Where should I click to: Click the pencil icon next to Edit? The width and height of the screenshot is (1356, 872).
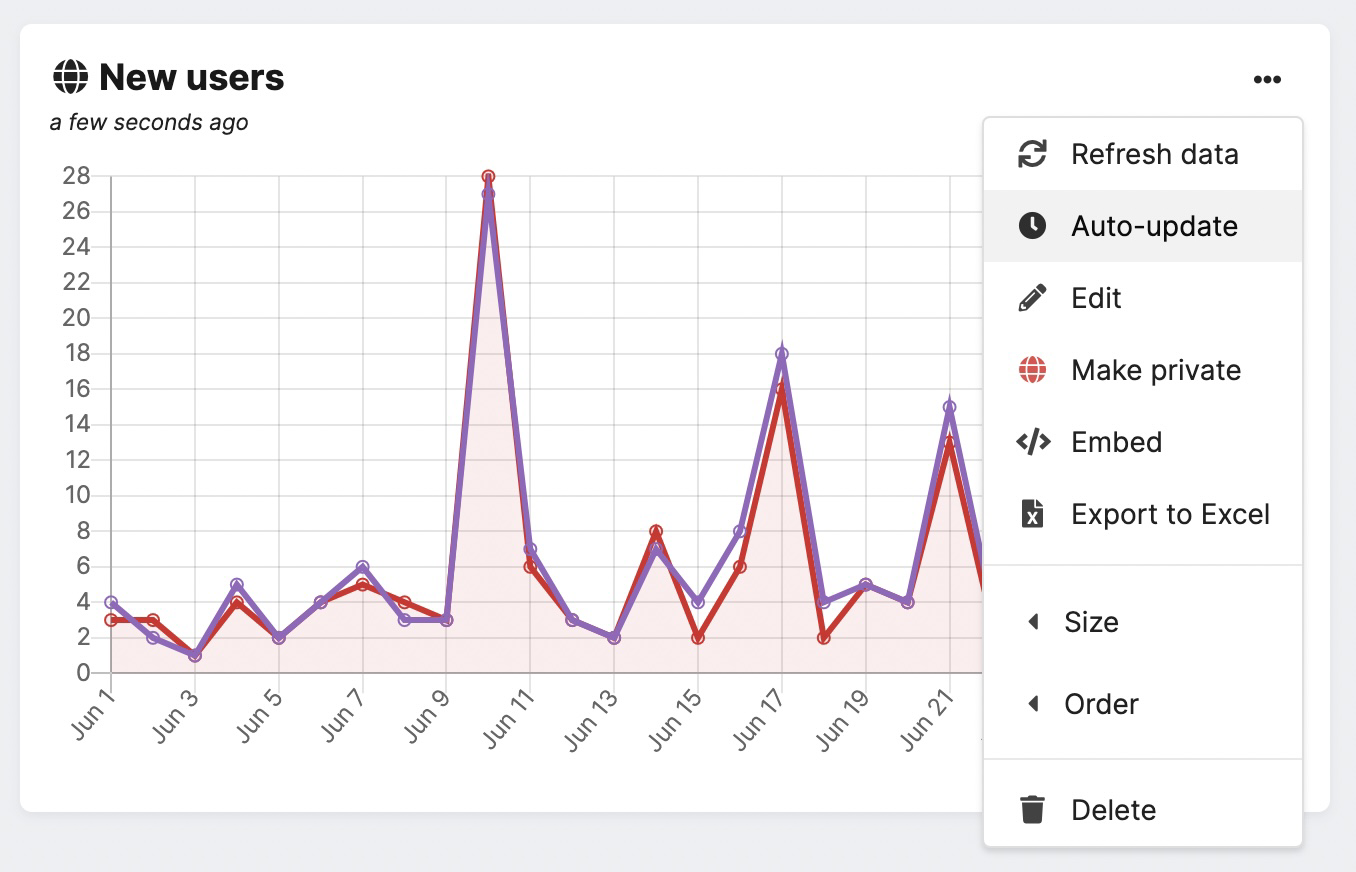pyautogui.click(x=1031, y=297)
